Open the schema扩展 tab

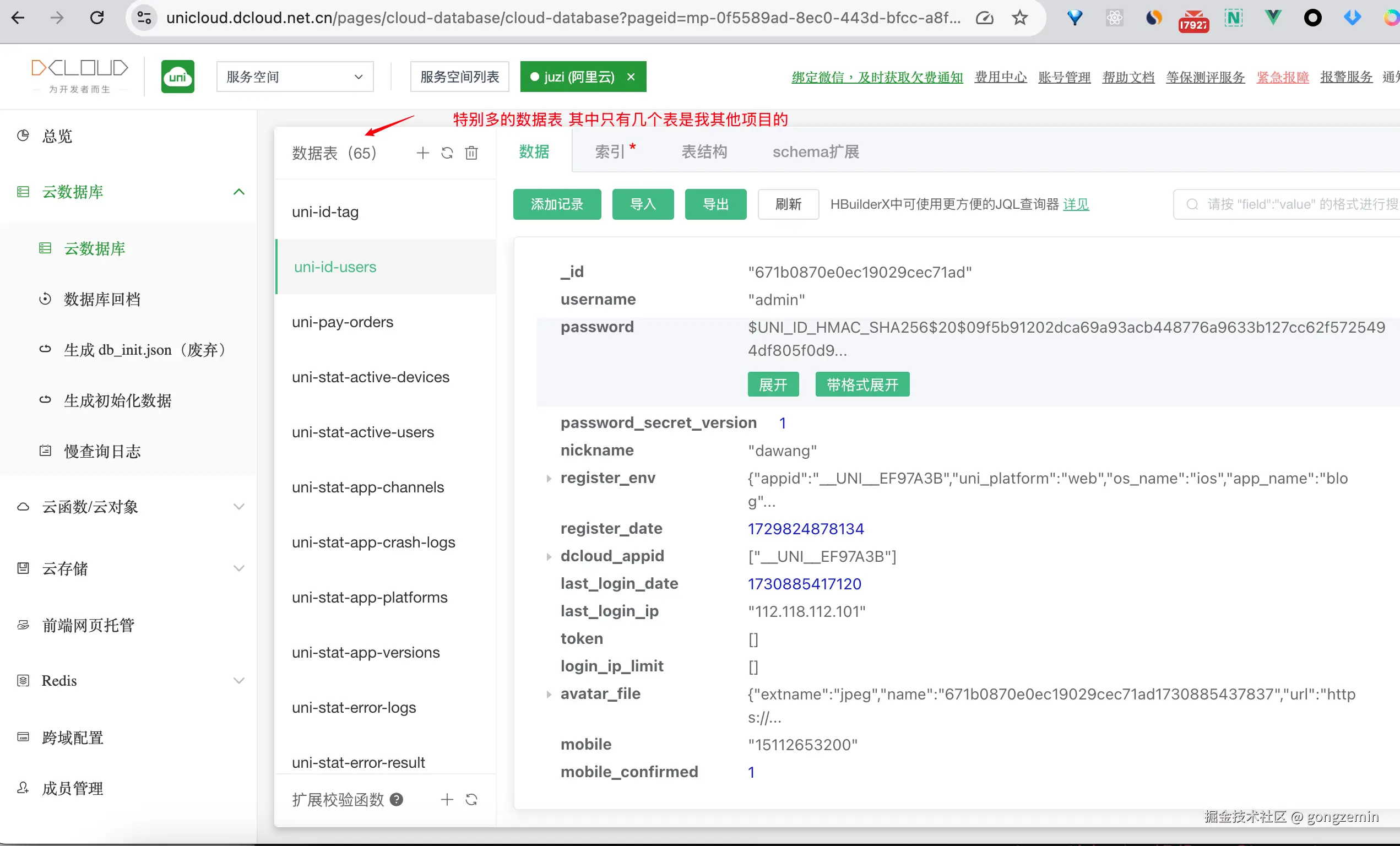[815, 151]
